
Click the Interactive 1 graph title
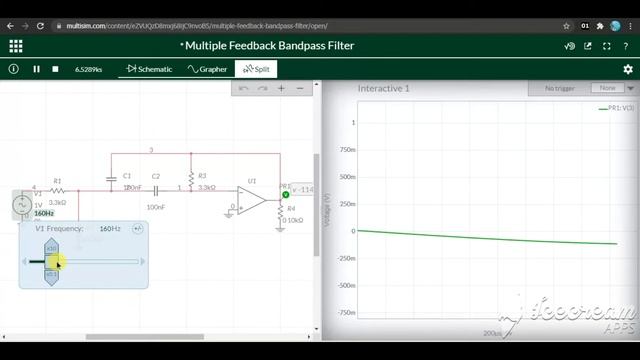pyautogui.click(x=383, y=88)
